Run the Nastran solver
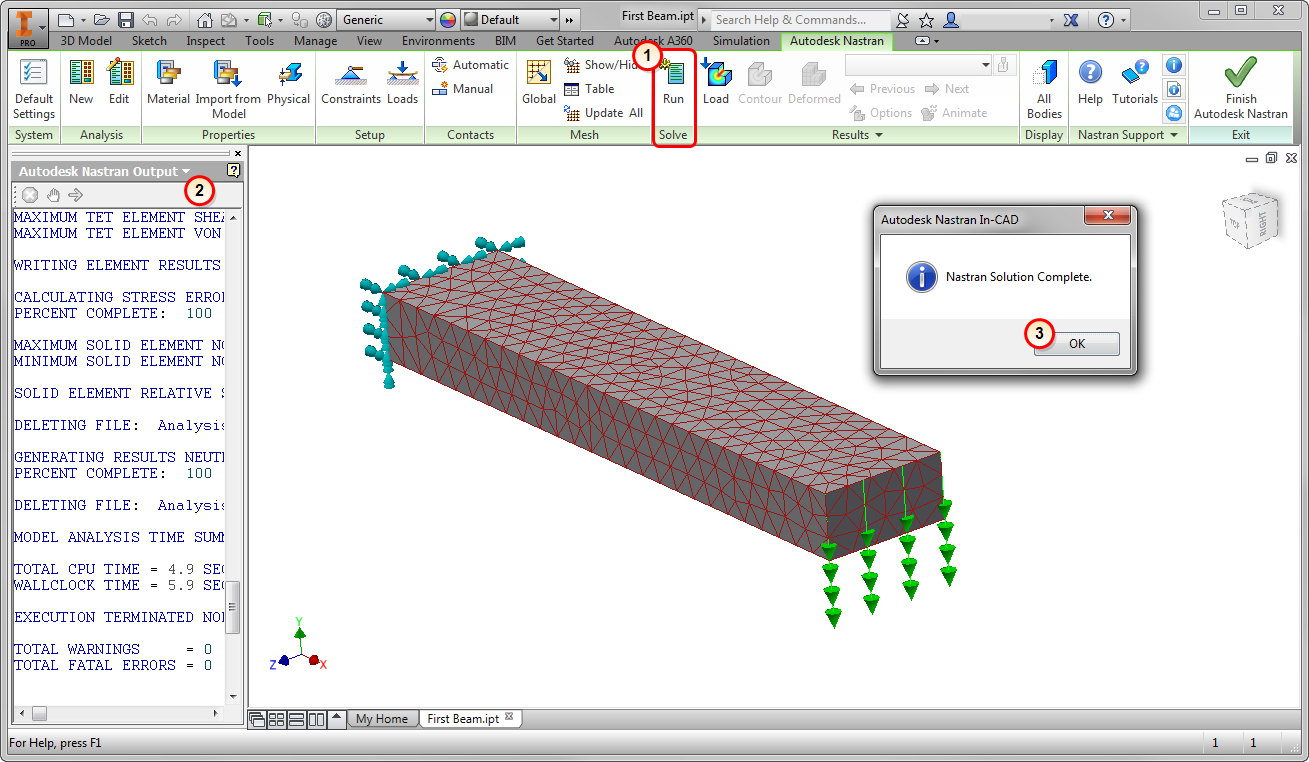The width and height of the screenshot is (1309, 762). coord(673,83)
